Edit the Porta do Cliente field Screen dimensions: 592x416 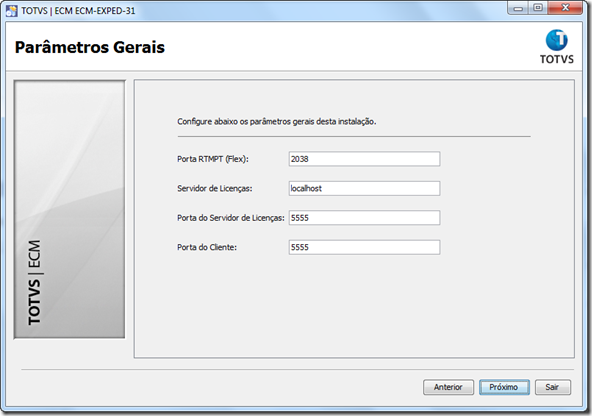(364, 247)
